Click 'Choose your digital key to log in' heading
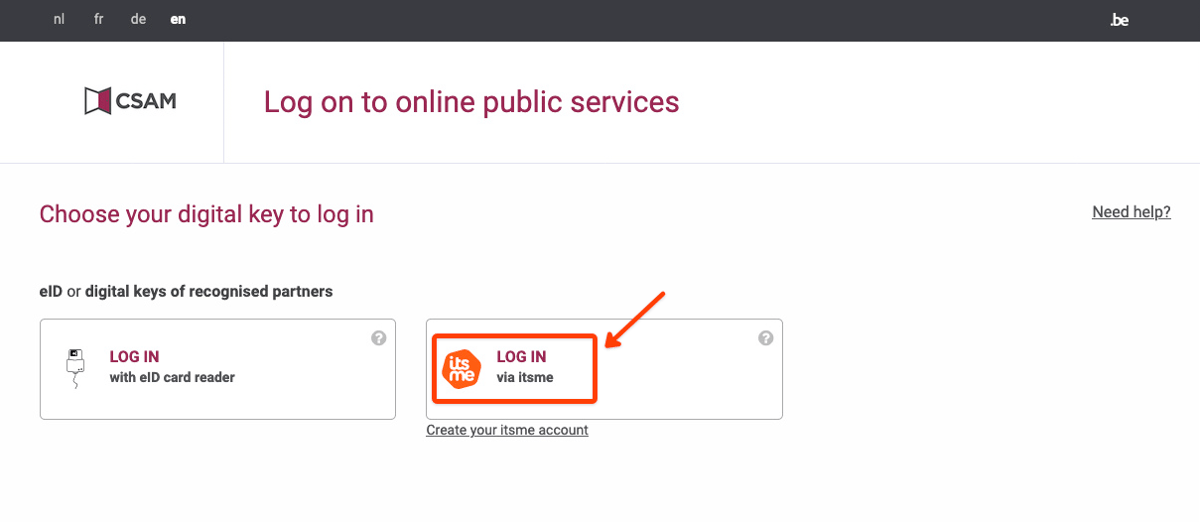Screen dimensions: 1200x523 (206, 214)
